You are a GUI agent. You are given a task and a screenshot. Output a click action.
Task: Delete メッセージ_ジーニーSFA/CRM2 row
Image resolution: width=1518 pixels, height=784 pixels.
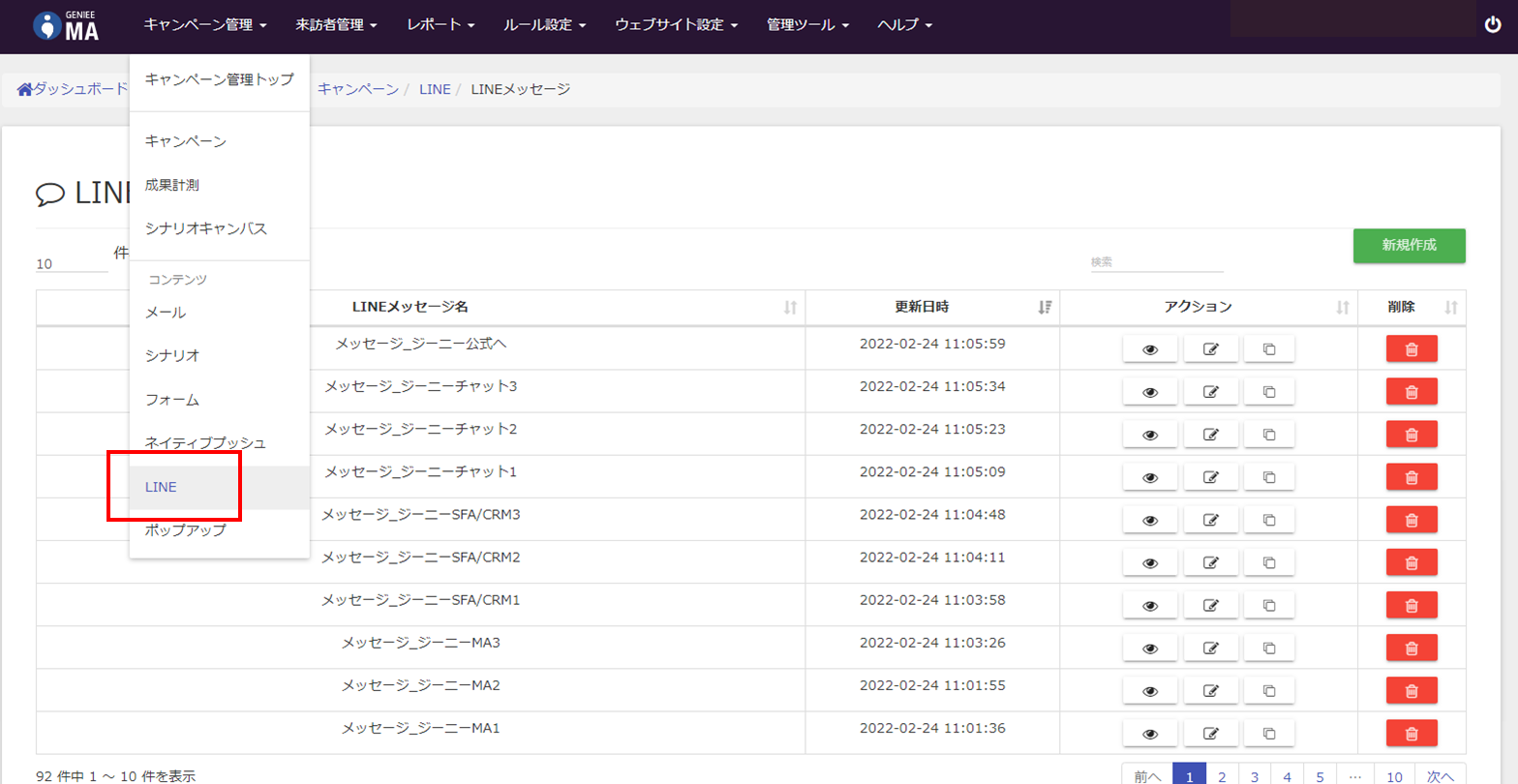click(x=1412, y=562)
